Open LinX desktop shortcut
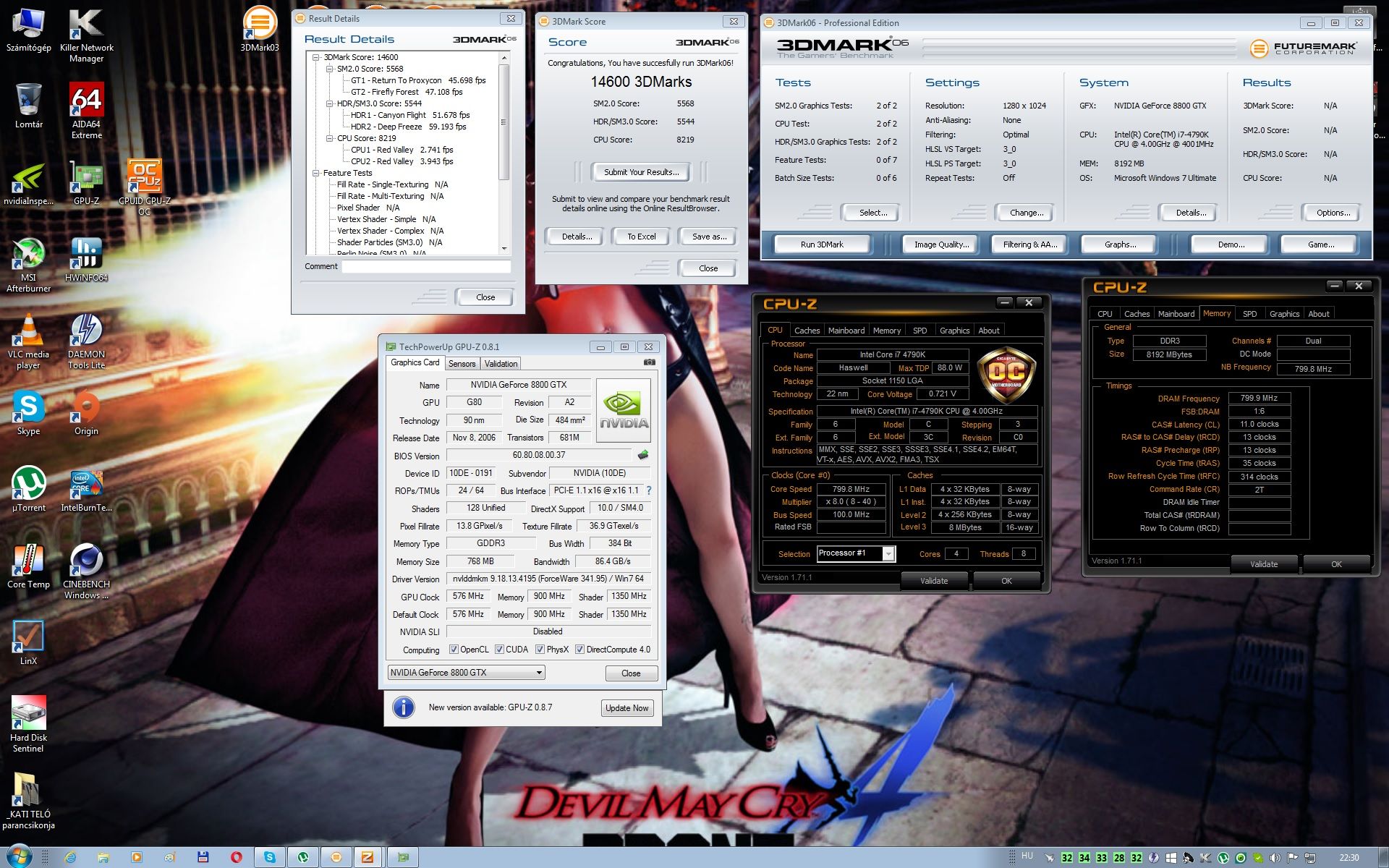Image resolution: width=1389 pixels, height=868 pixels. click(28, 642)
